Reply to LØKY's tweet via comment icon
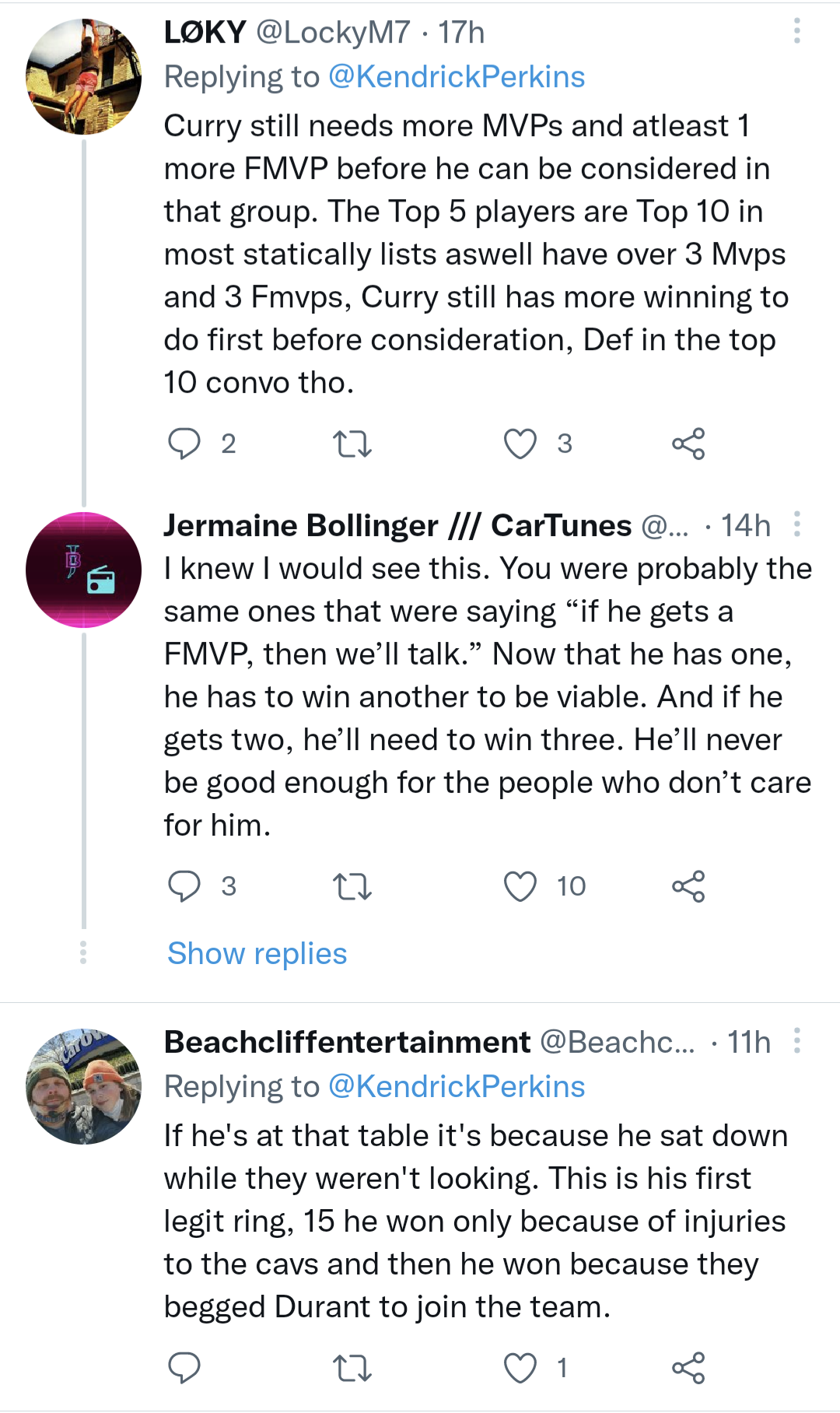Viewport: 840px width, 1413px height. coord(184,444)
